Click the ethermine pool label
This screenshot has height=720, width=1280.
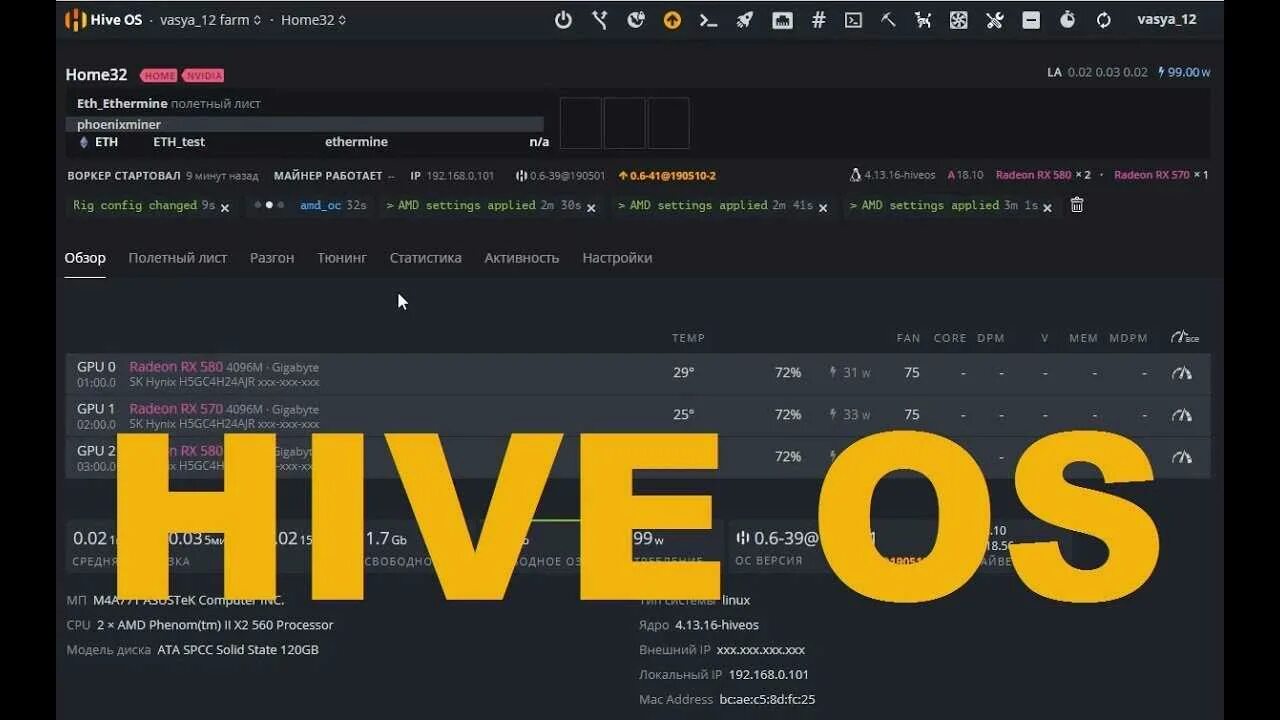356,142
